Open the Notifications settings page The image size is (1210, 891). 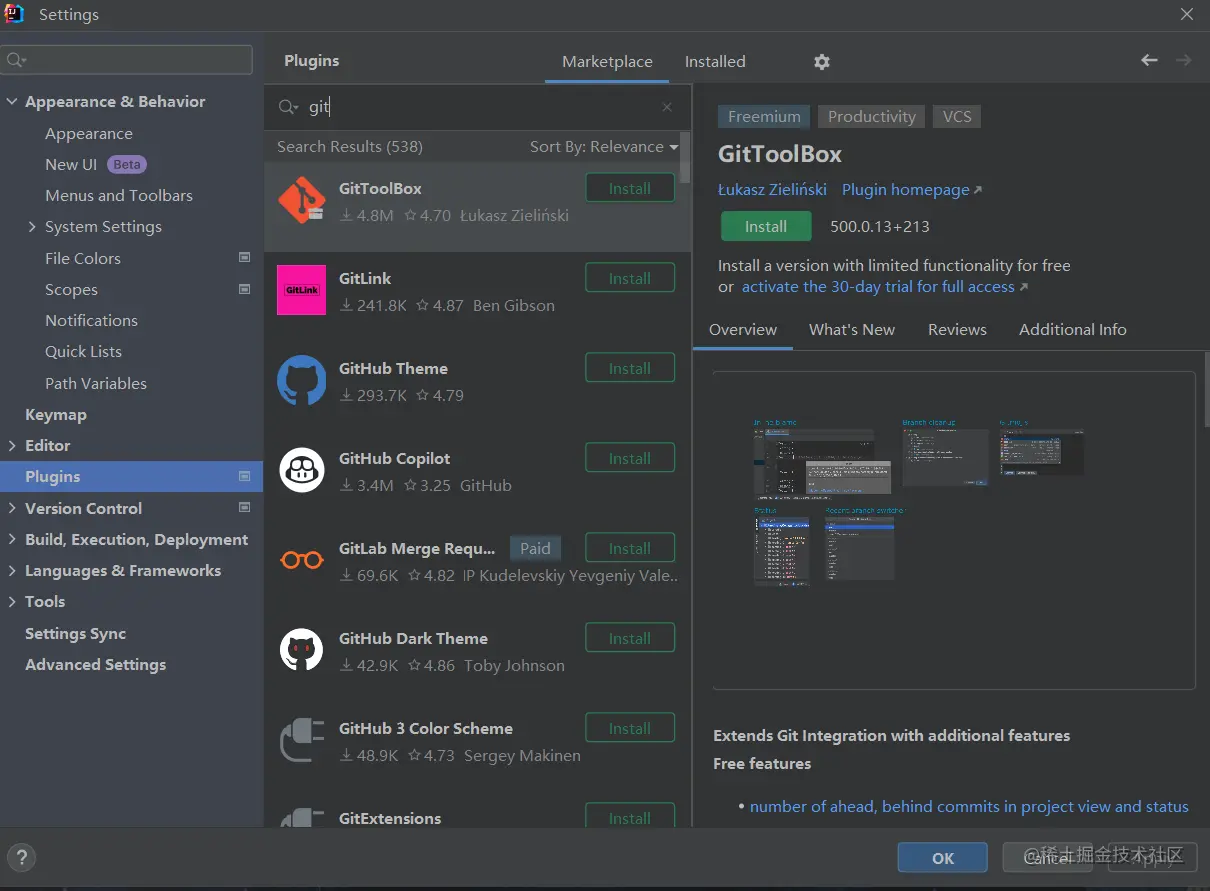pyautogui.click(x=92, y=321)
